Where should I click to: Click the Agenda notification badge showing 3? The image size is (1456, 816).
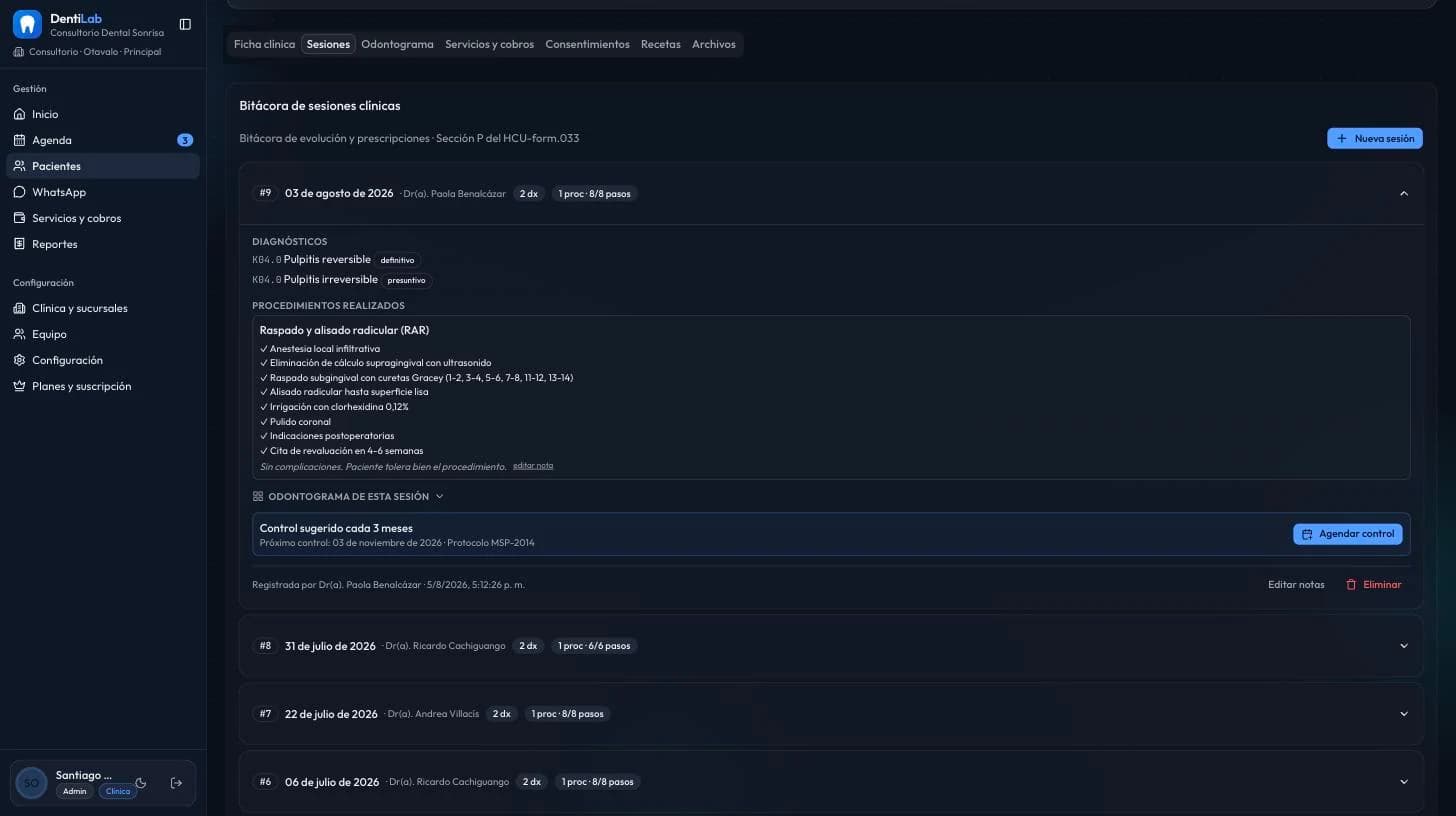185,140
